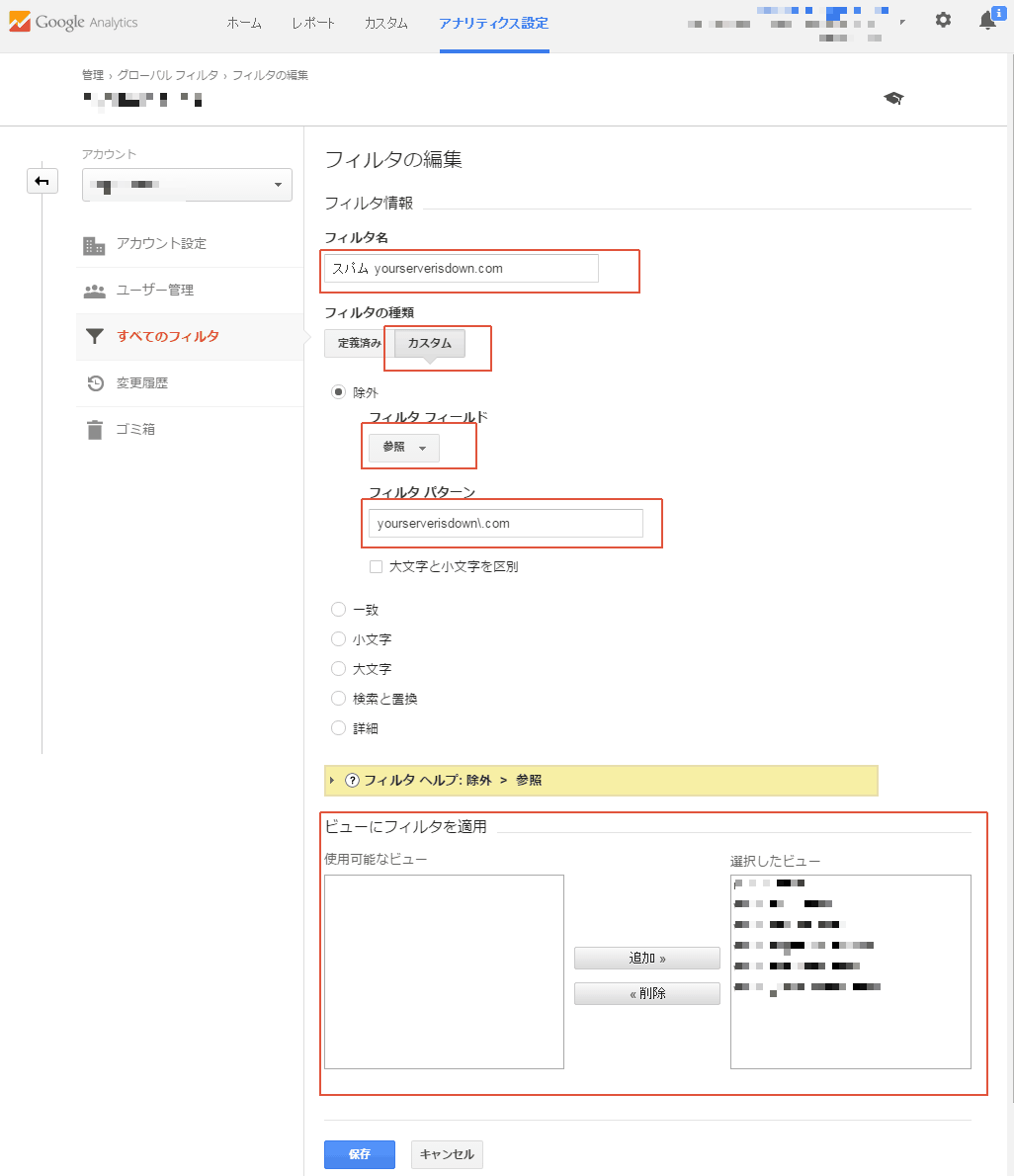
Task: Click inside the 使用可能なビュー list box
Action: tap(444, 971)
